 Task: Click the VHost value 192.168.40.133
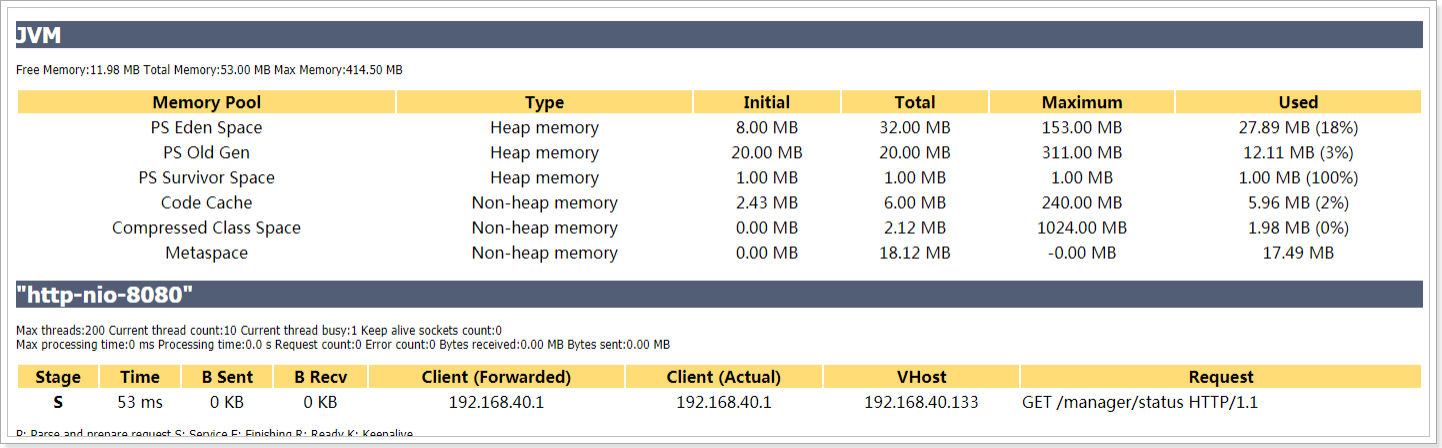coord(921,403)
